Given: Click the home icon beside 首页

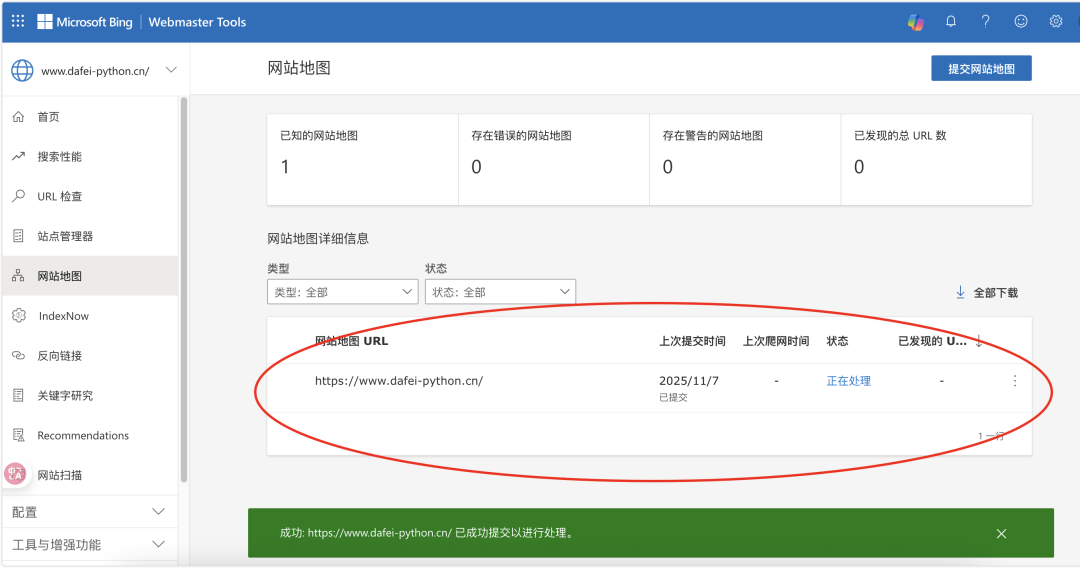Looking at the screenshot, I should click(x=19, y=117).
